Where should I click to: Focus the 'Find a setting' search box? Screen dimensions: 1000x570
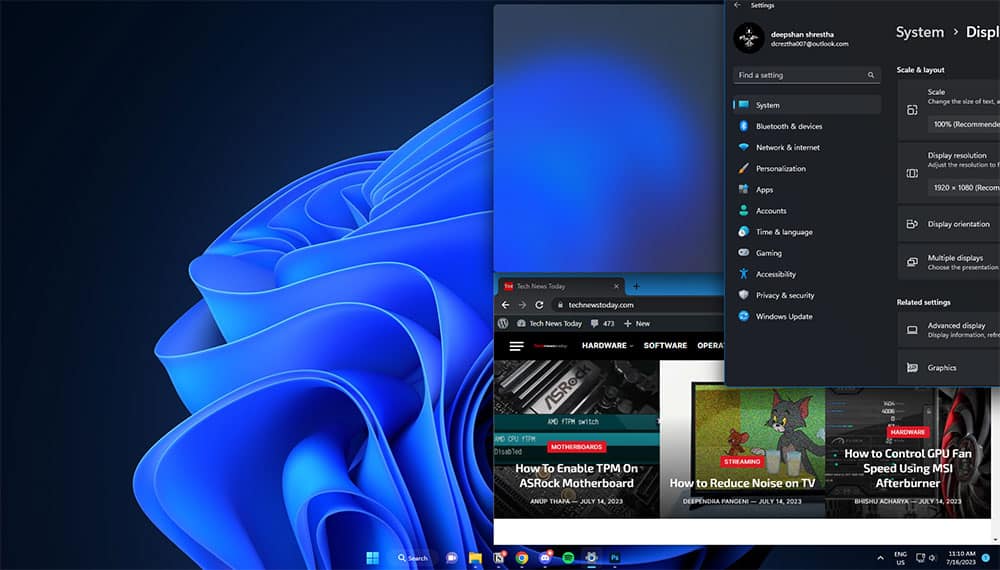806,75
